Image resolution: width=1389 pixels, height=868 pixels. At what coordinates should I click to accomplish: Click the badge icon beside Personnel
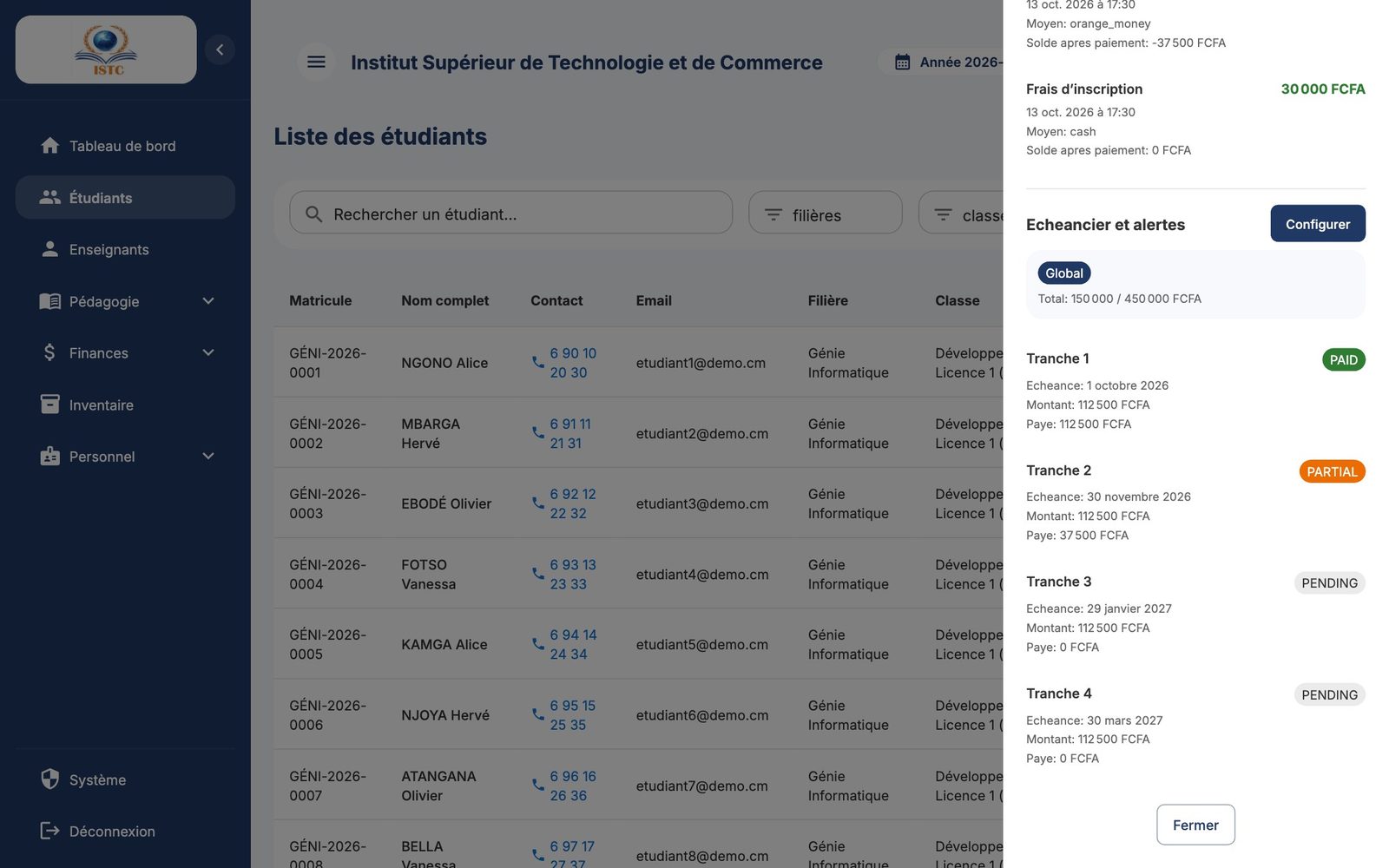pyautogui.click(x=50, y=456)
